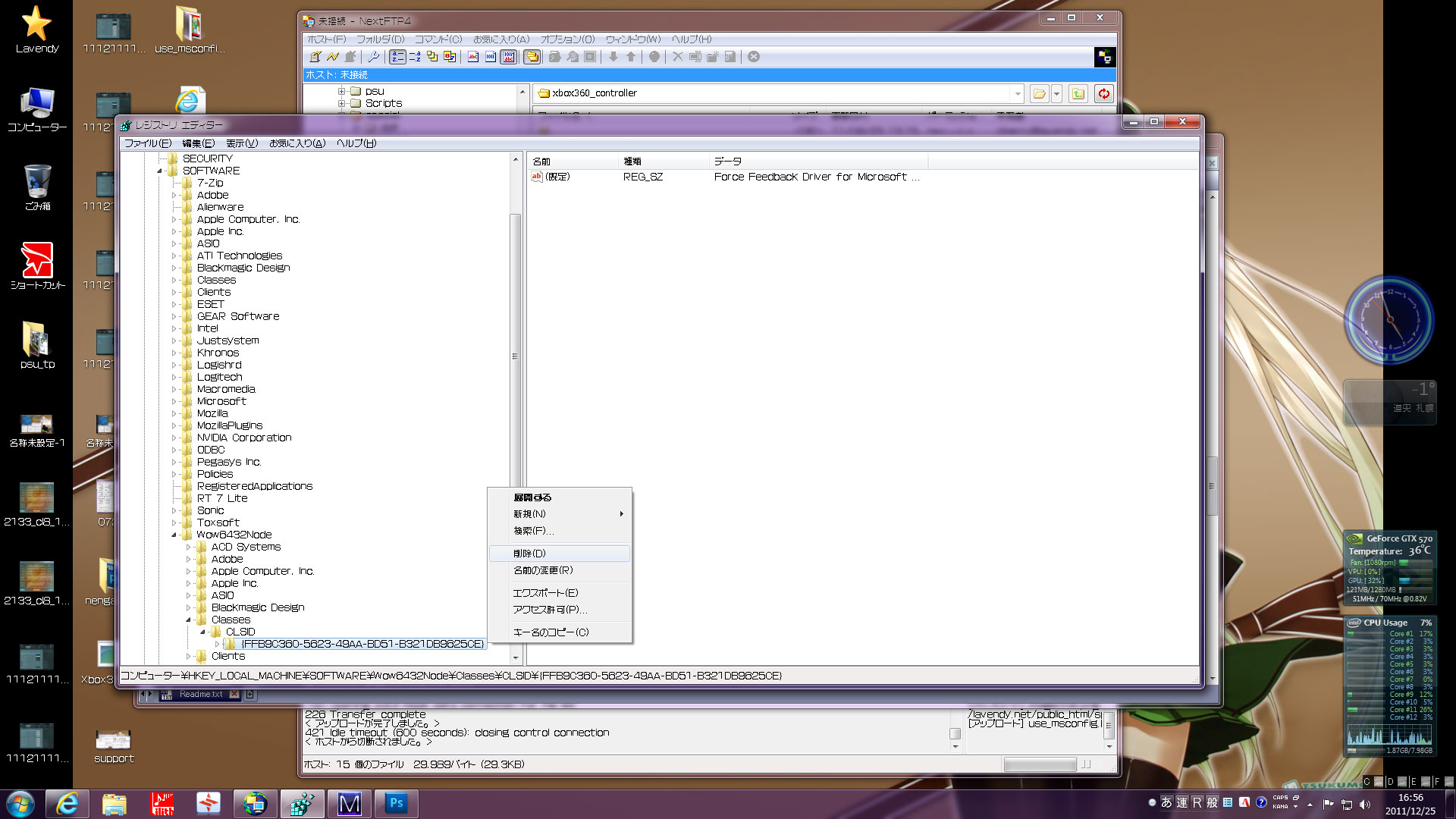Click the registry tree vertical scrollbar
1456x819 pixels.
click(x=516, y=356)
